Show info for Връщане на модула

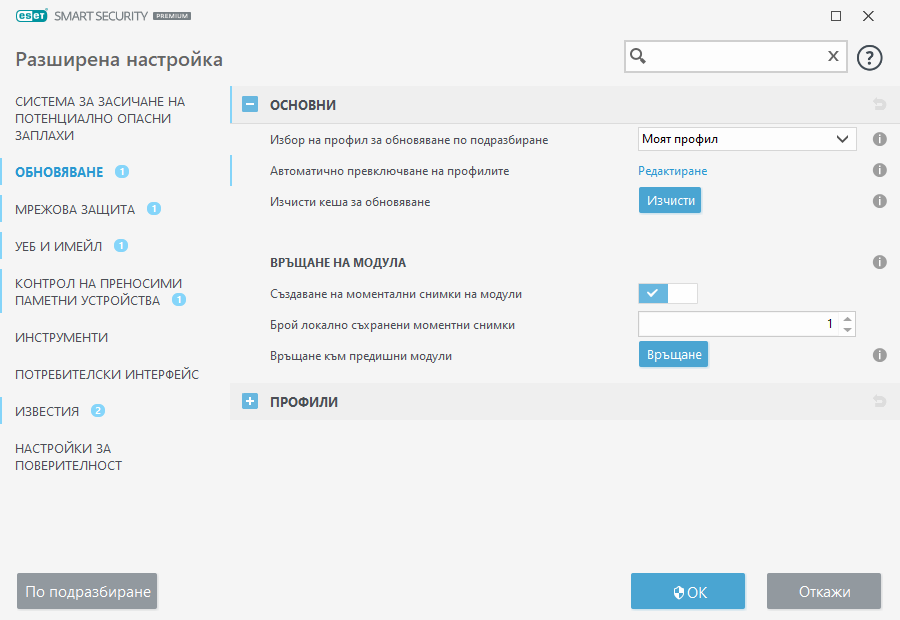coord(879,262)
